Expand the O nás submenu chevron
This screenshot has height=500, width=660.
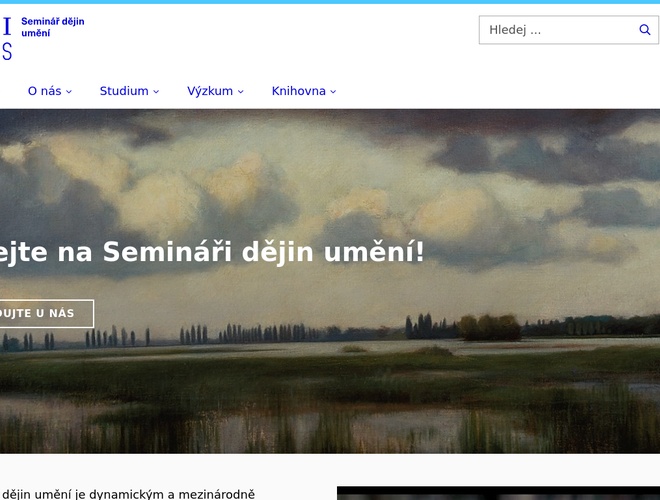(x=69, y=92)
